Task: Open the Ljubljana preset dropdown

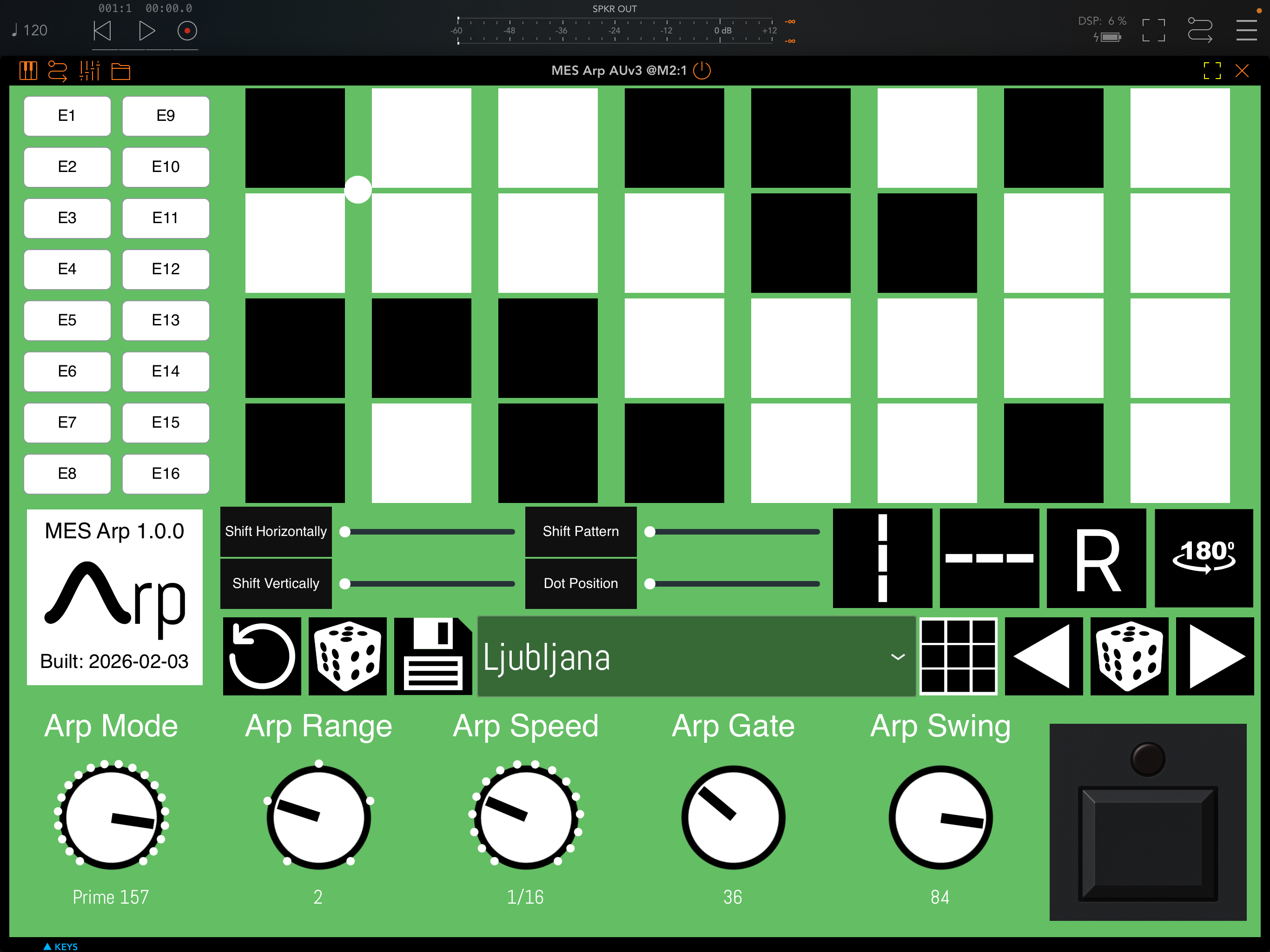Action: [x=696, y=657]
